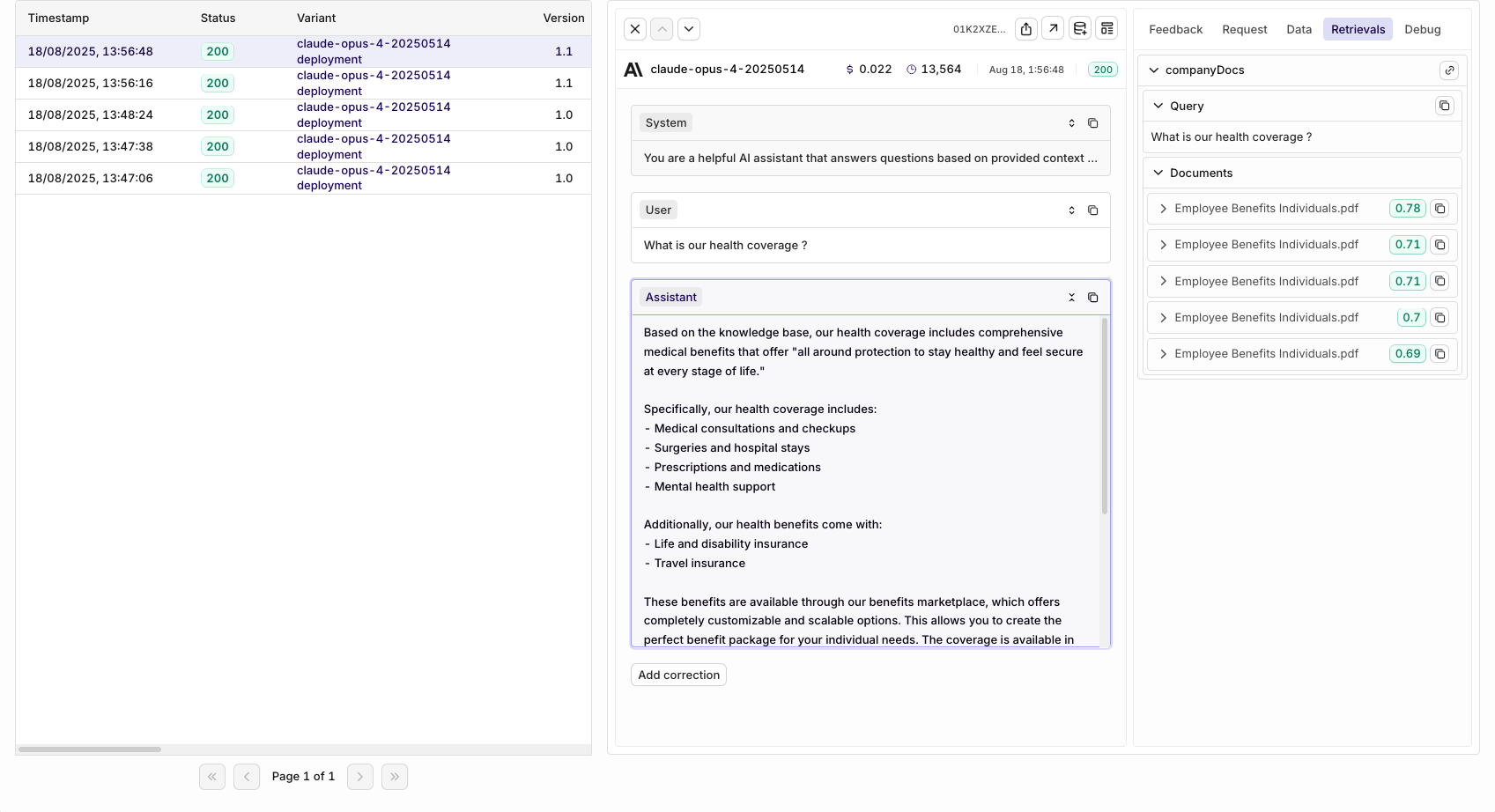Screen dimensions: 1495x812
Task: Copy the Assistant message
Action: tap(1093, 298)
